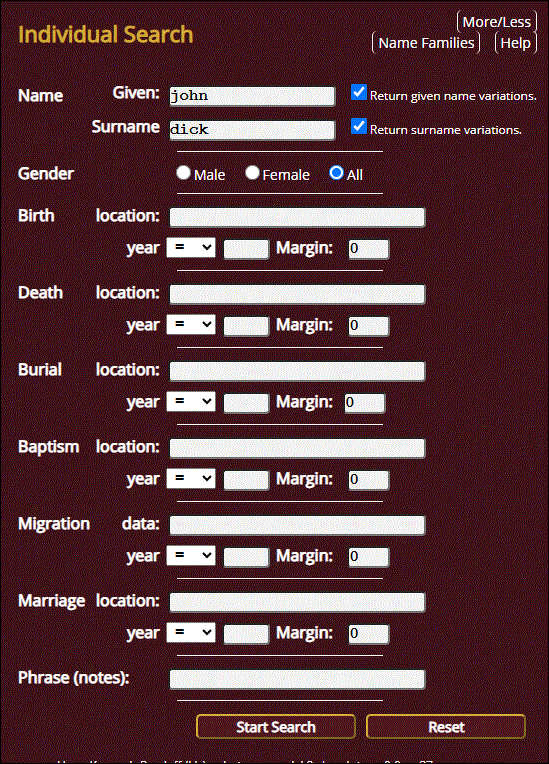Uncheck Return surname variations checkbox

(x=359, y=126)
